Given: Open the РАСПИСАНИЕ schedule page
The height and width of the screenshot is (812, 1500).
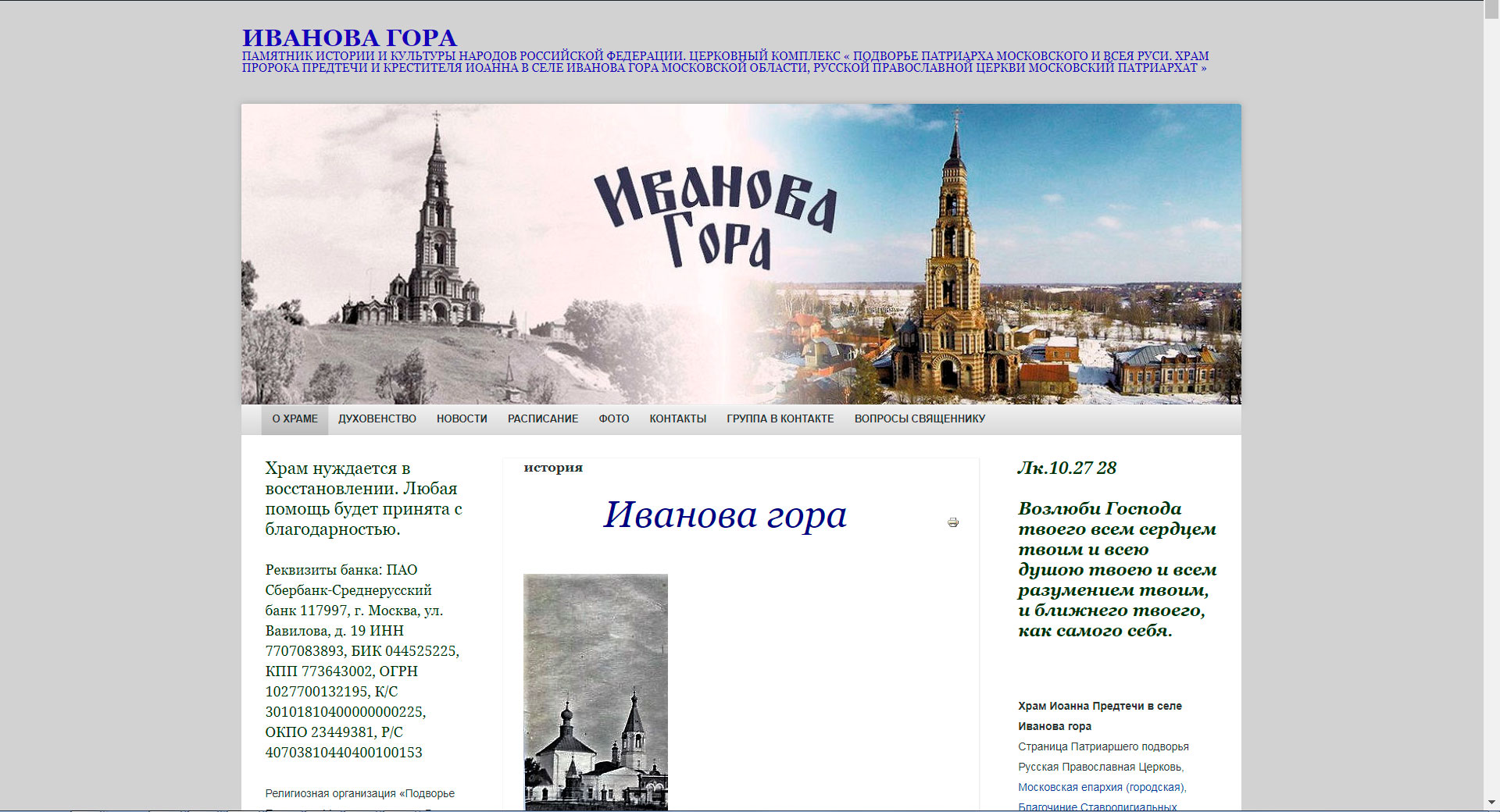Looking at the screenshot, I should coord(543,419).
